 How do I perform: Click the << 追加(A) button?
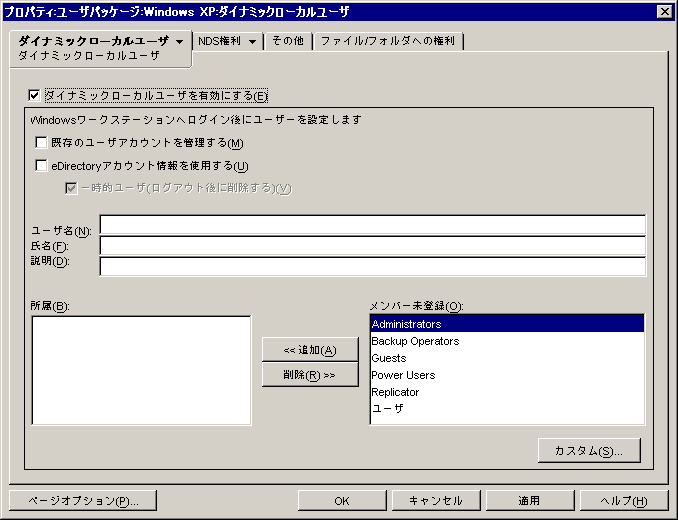[x=310, y=350]
